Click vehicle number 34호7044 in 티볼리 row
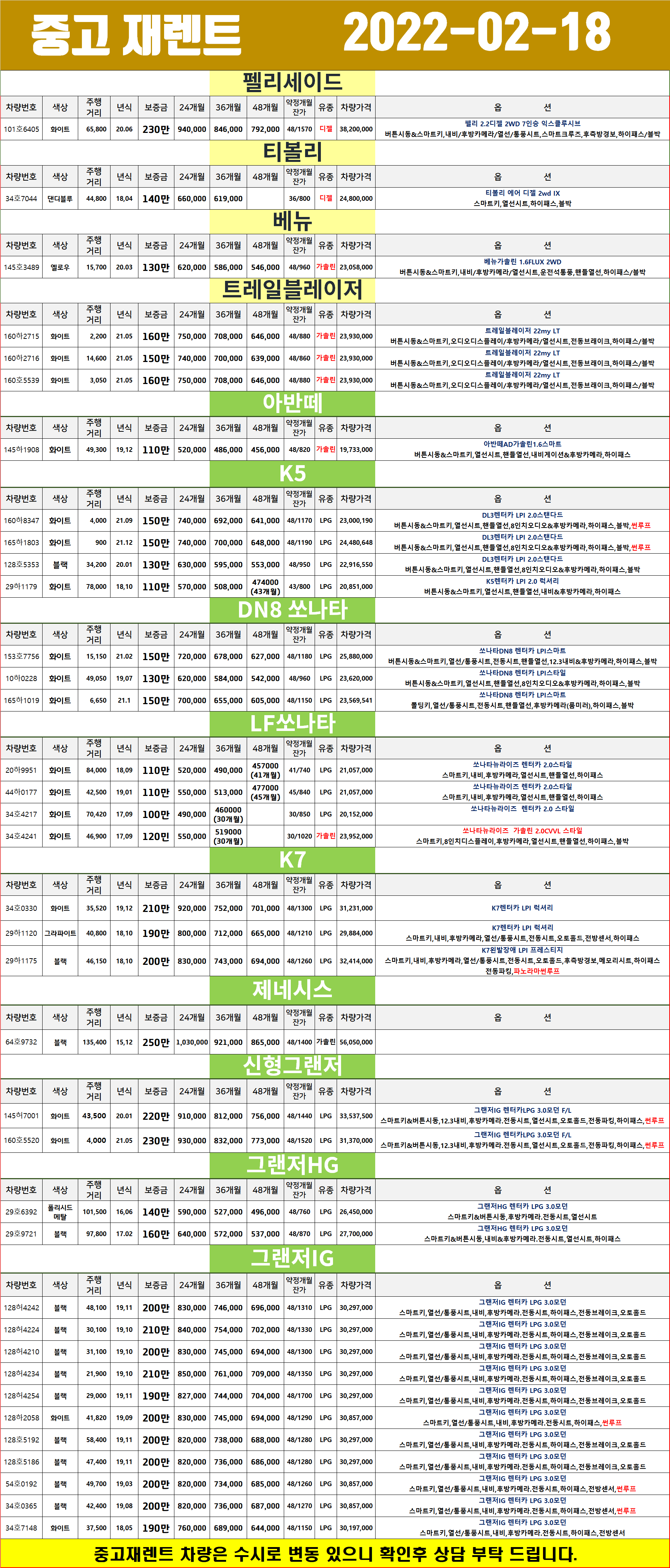This screenshot has width=670, height=1568. pyautogui.click(x=21, y=199)
